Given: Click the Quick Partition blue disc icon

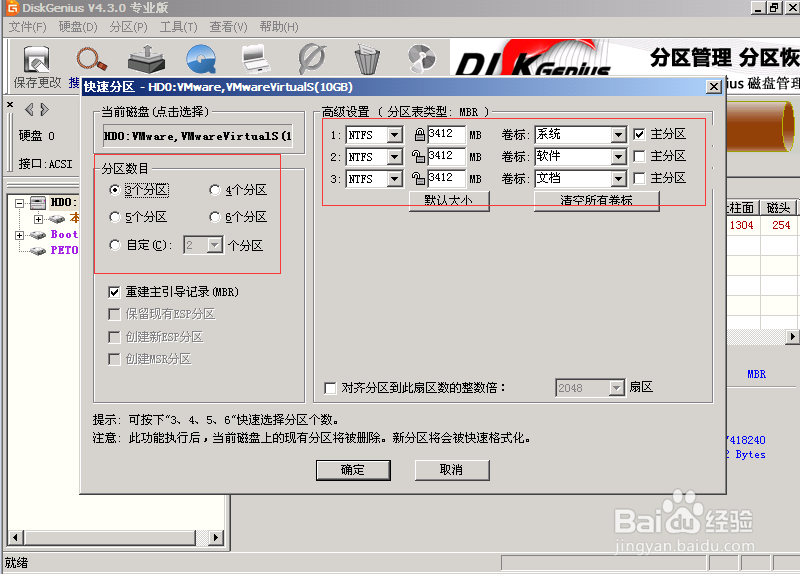Looking at the screenshot, I should point(201,59).
